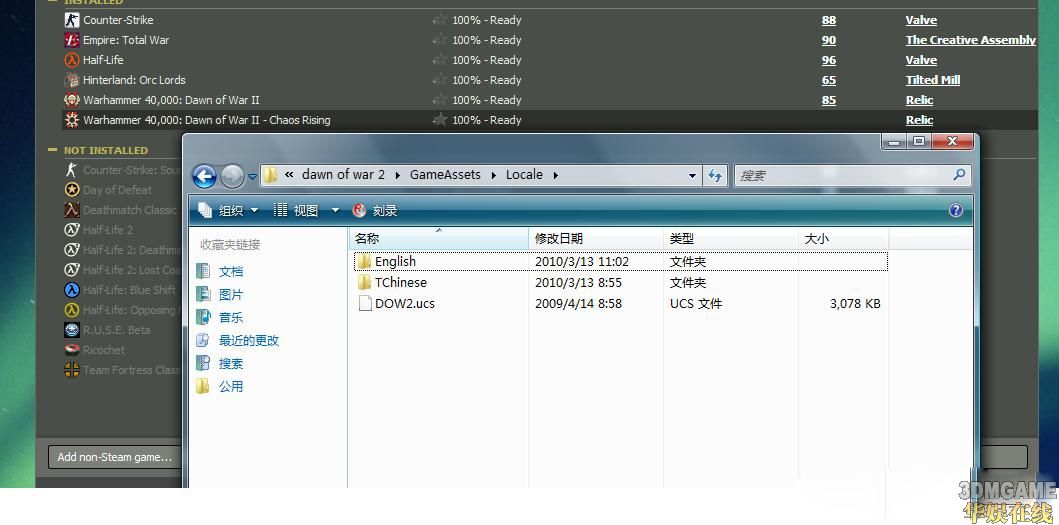Click Half-Life: Blue Shift icon
Image resolution: width=1059 pixels, height=525 pixels.
coord(72,290)
